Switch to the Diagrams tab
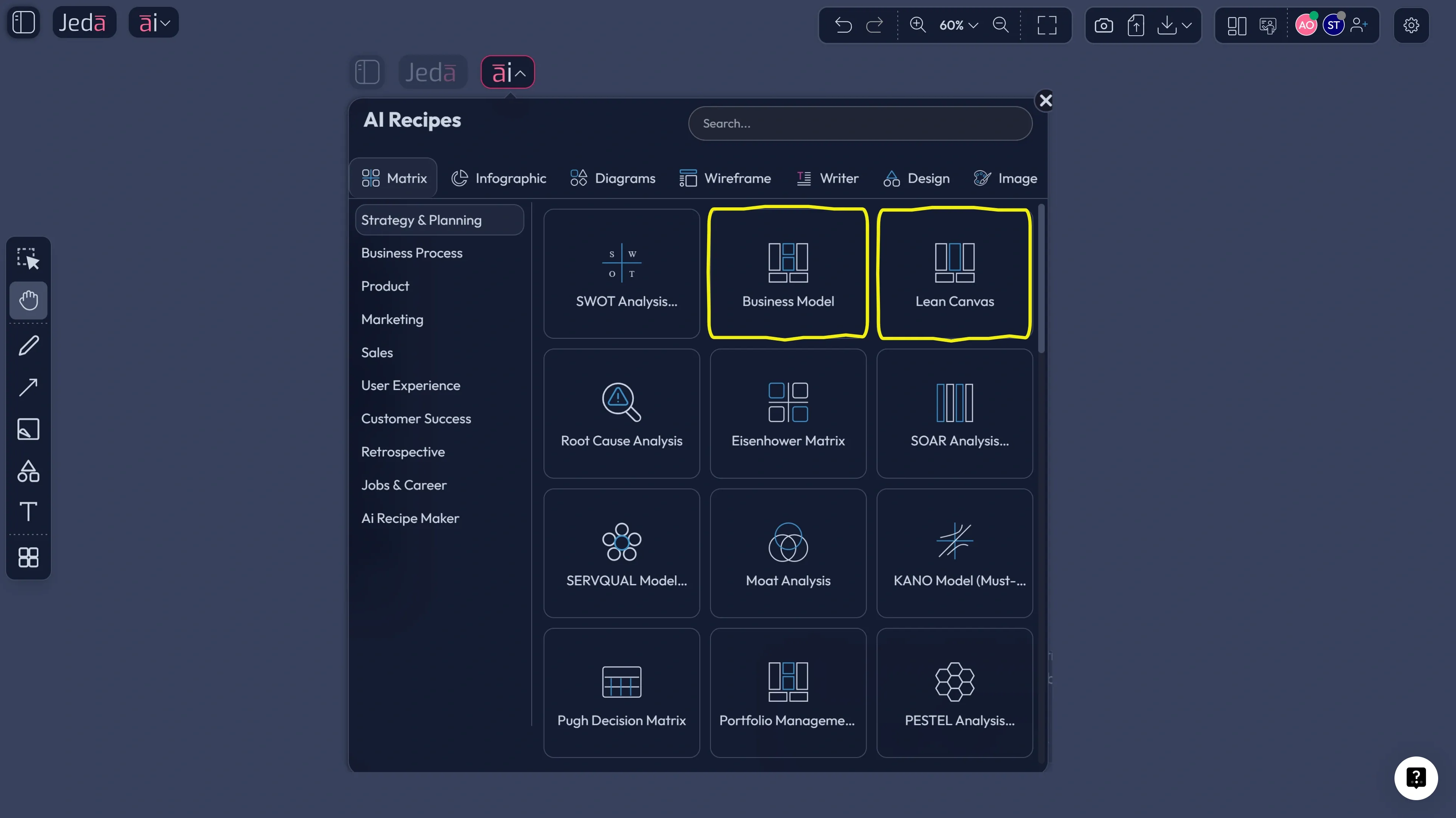 613,178
